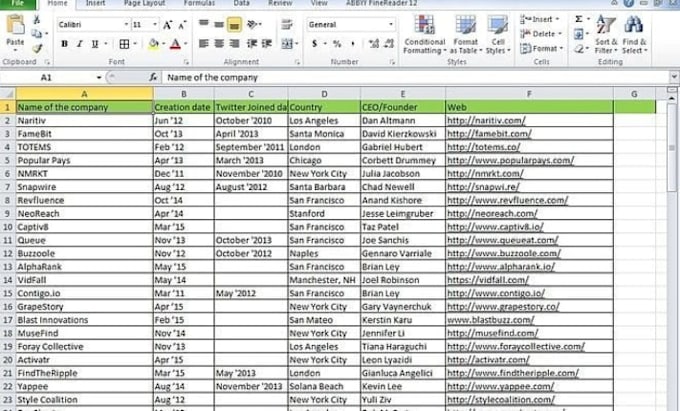Apply cell borders with Borders icon

click(124, 44)
